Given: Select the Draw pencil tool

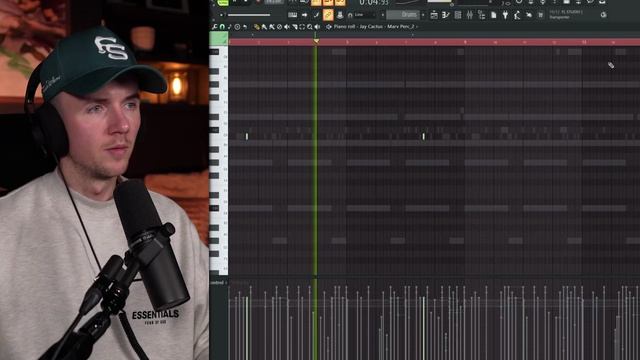Looking at the screenshot, I should coord(257,27).
